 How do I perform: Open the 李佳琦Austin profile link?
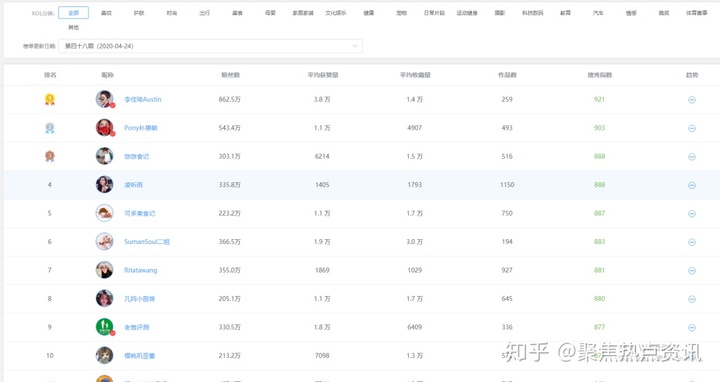(143, 99)
